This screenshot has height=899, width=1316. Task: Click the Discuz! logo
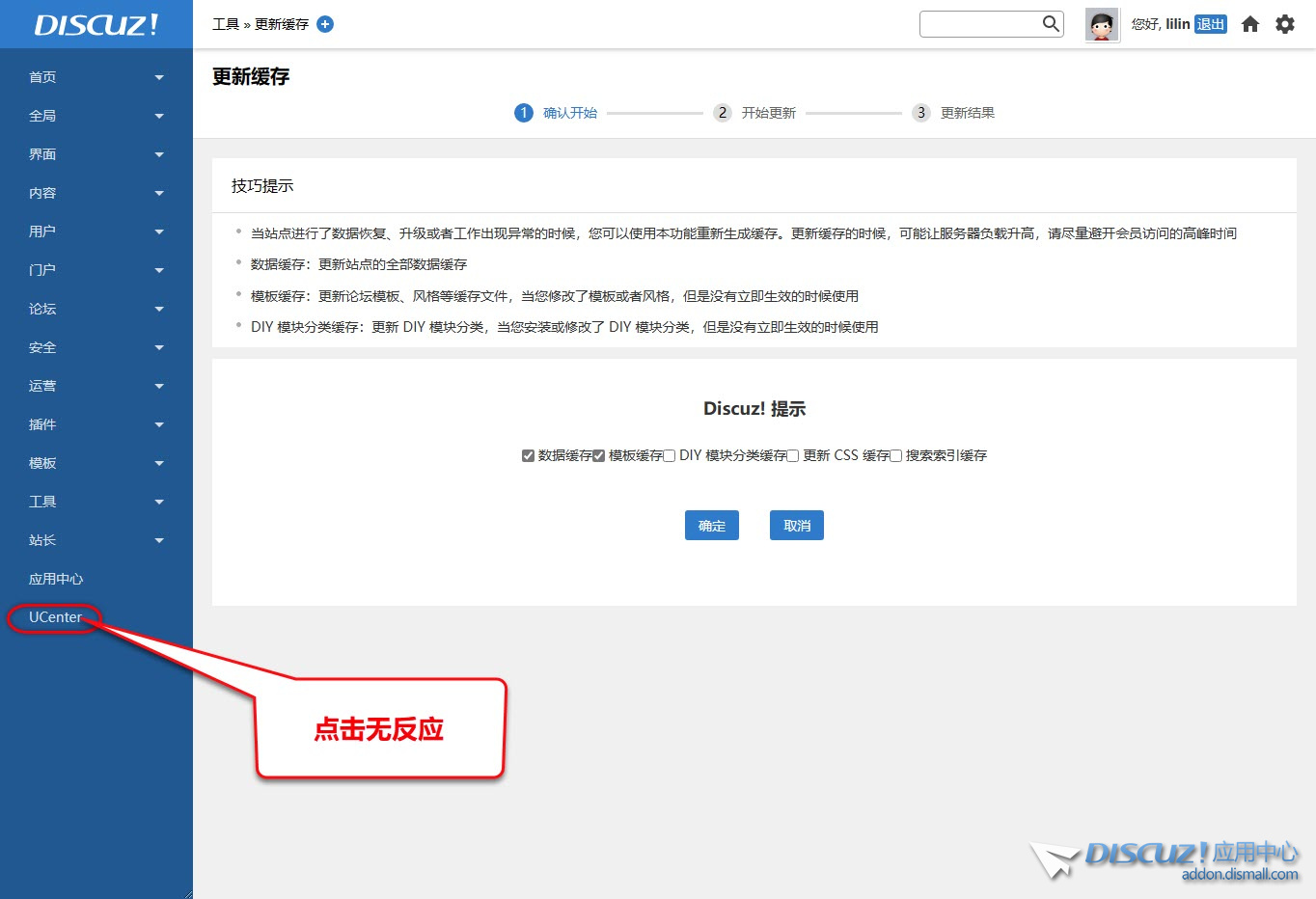coord(96,24)
